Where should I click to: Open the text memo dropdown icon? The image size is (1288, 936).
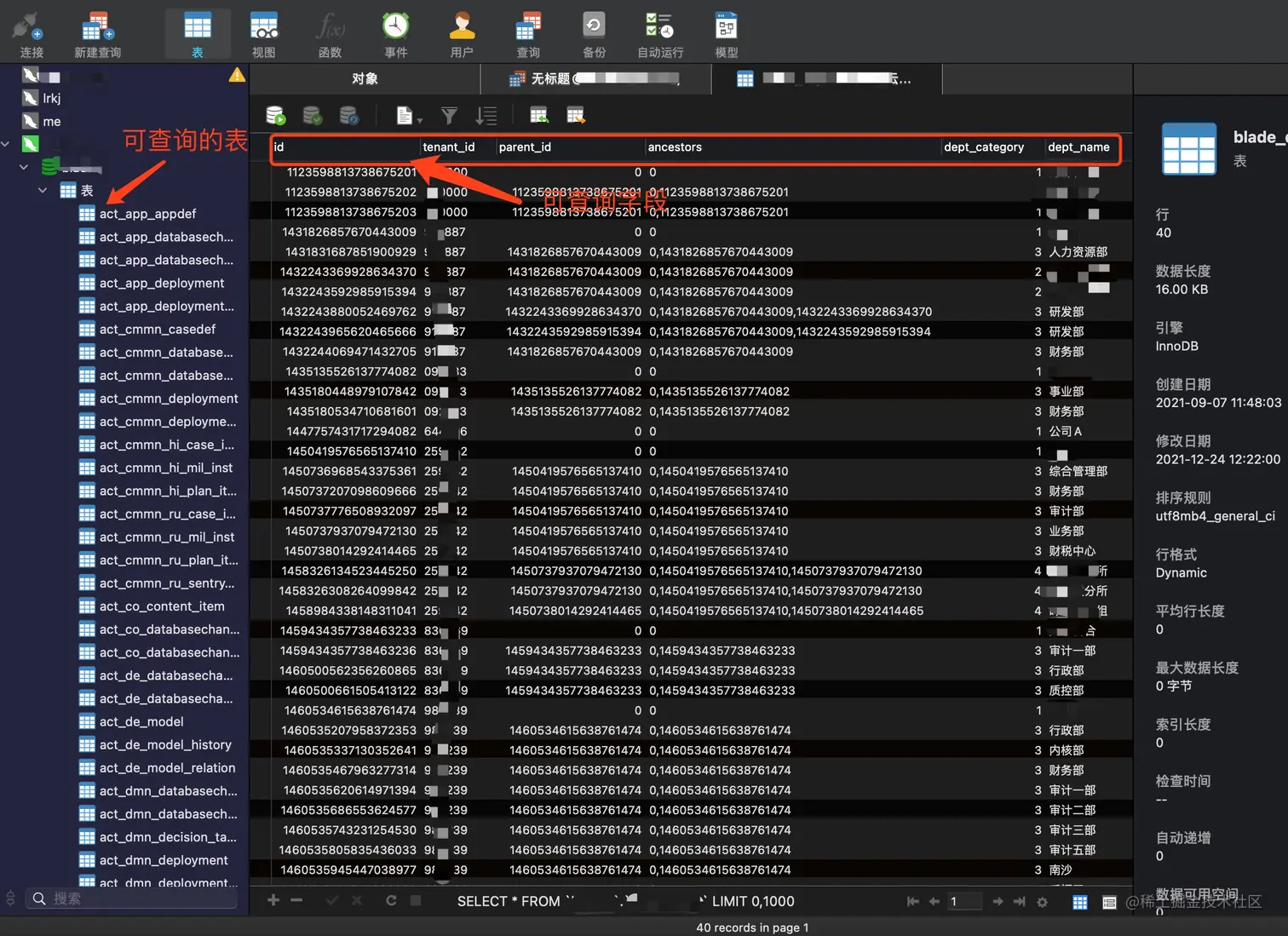409,115
